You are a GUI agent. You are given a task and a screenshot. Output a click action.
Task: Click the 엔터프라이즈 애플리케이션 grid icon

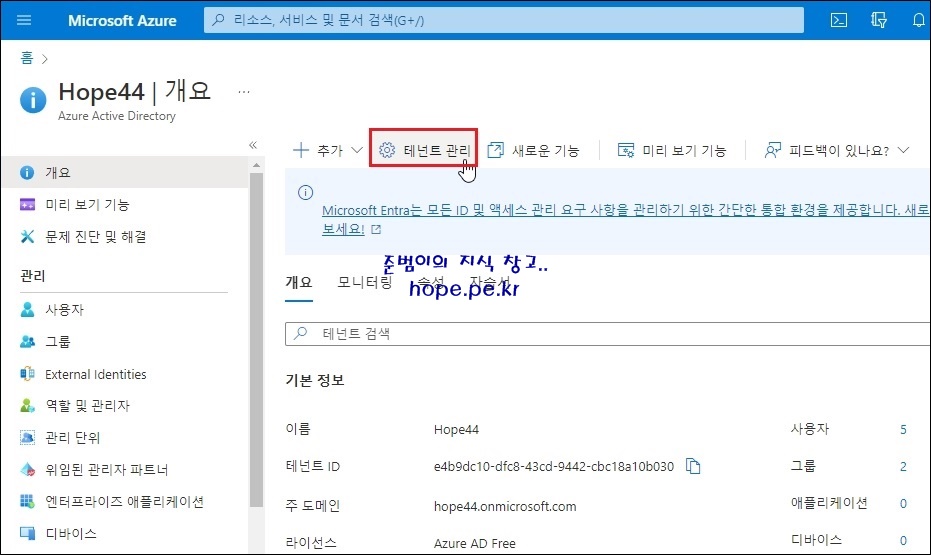click(27, 502)
